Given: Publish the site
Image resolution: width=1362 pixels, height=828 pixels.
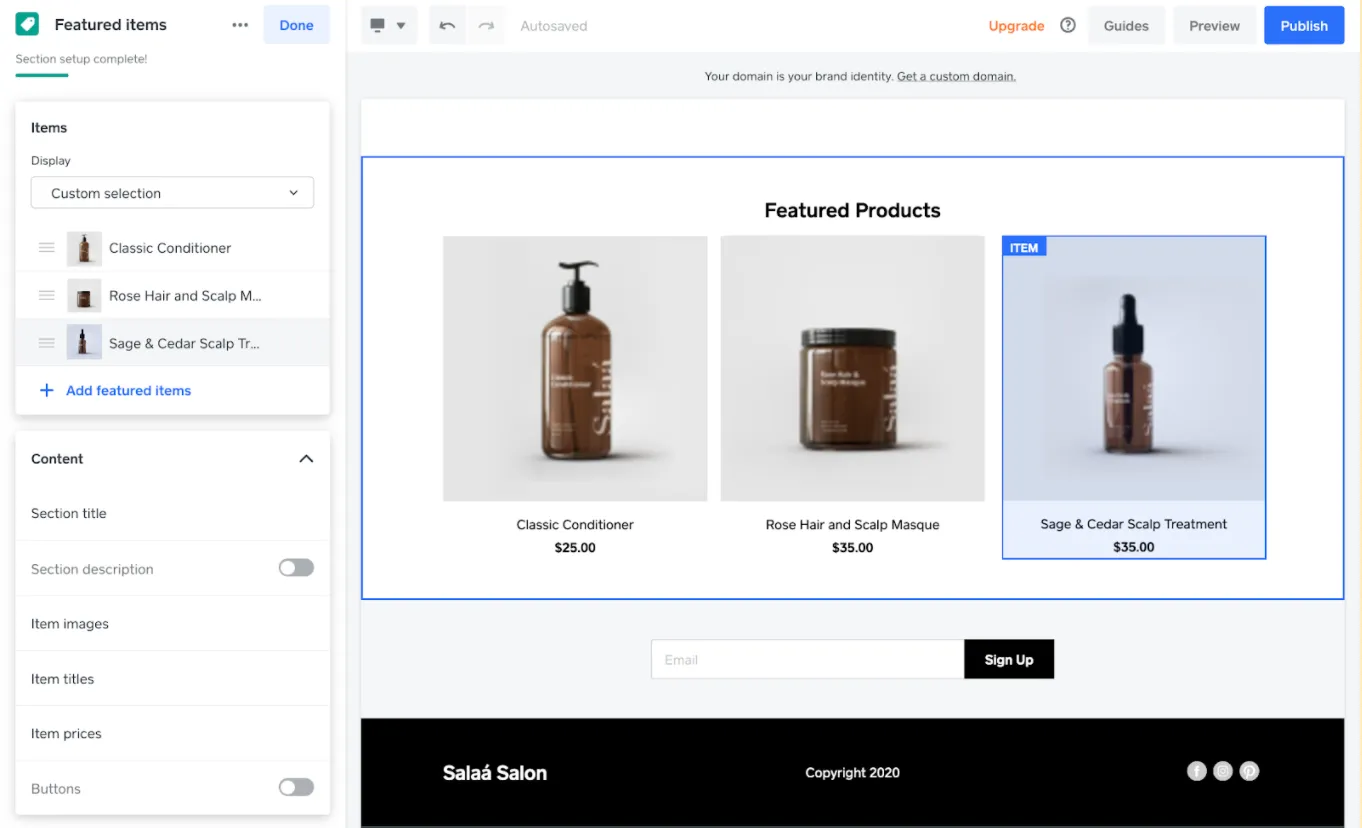Looking at the screenshot, I should point(1303,25).
